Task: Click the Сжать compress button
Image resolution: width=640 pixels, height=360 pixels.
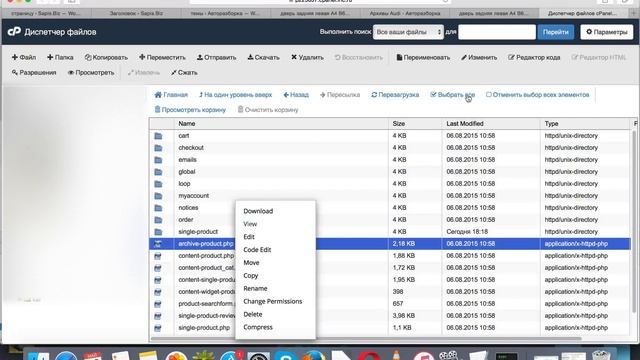Action: pyautogui.click(x=184, y=73)
